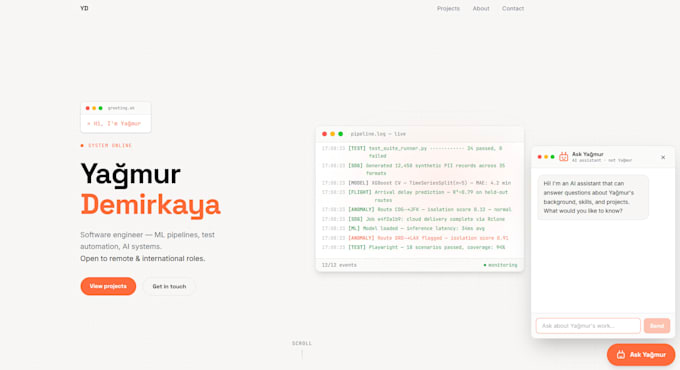Click the green dot on pipeline.log window
680x370 pixels.
[340, 134]
